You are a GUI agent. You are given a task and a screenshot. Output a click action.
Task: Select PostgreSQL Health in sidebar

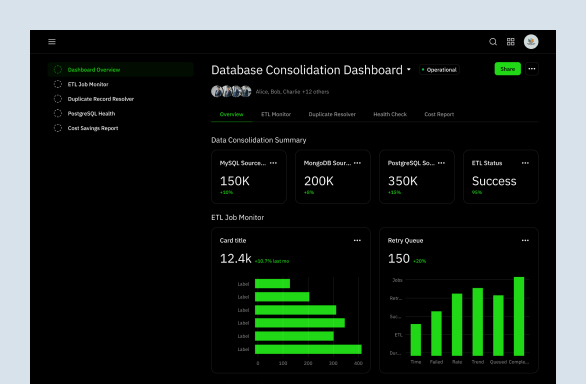coord(121,113)
